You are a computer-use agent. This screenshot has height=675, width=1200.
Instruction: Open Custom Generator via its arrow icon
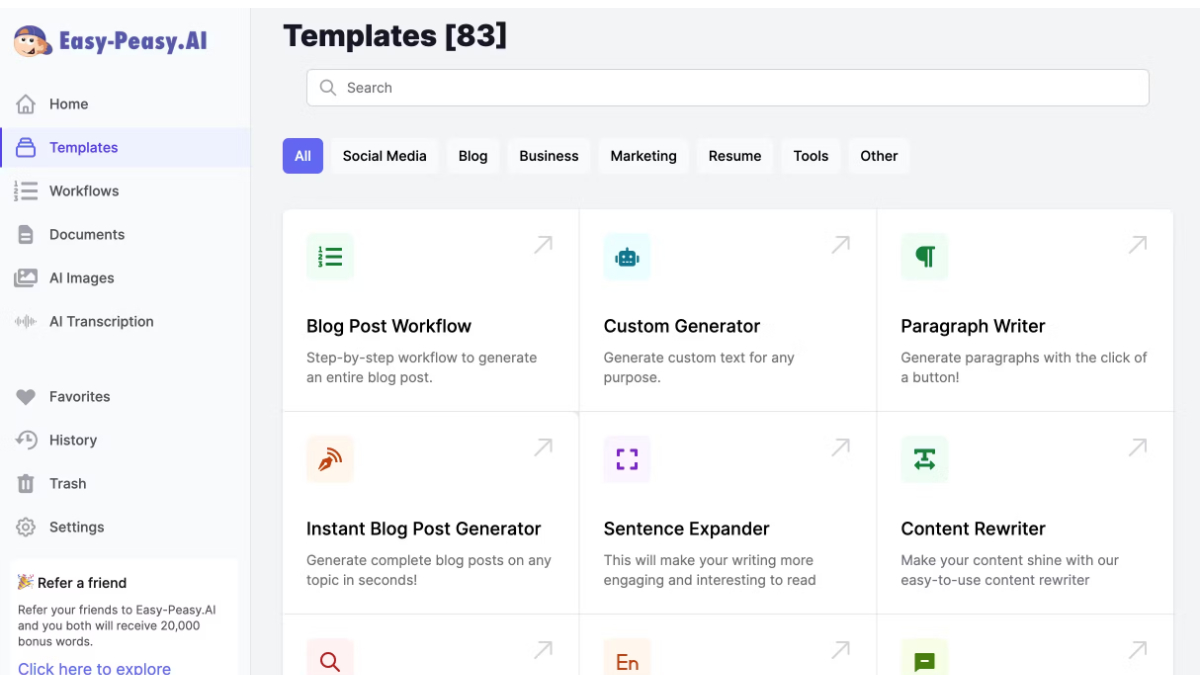click(841, 245)
